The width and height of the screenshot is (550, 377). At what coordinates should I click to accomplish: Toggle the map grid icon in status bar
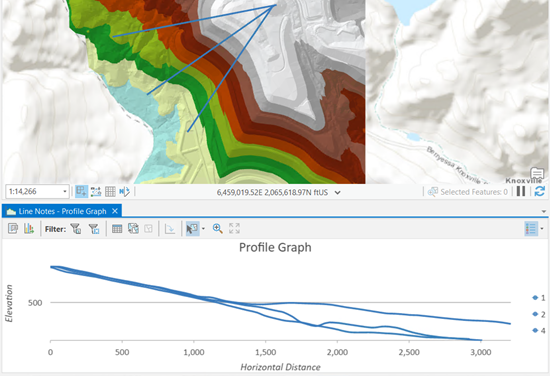pos(110,191)
